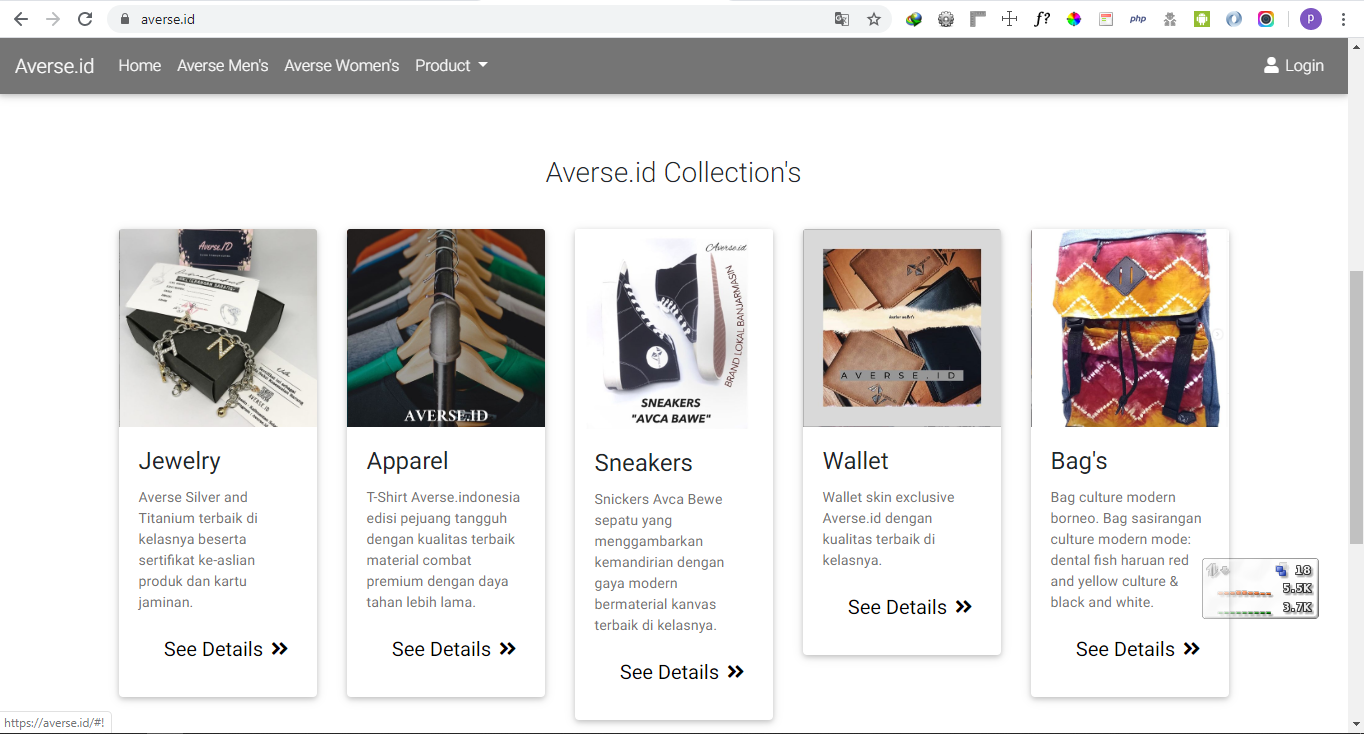1364x734 pixels.
Task: Expand the Product dropdown in navbar
Action: pos(451,66)
